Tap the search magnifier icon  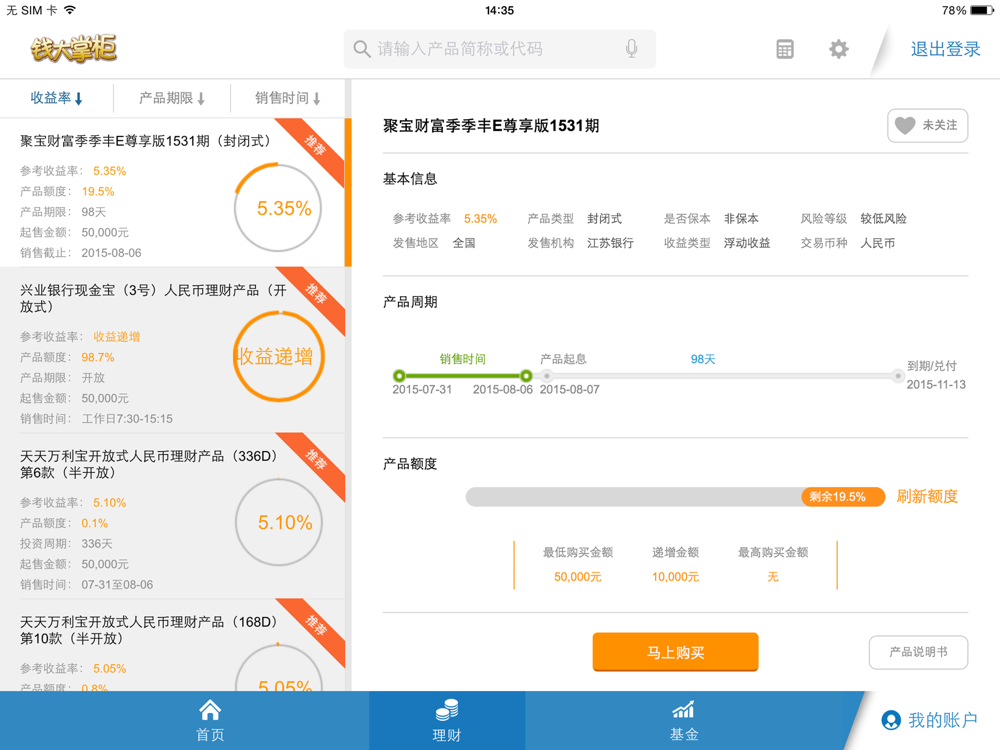pos(362,49)
